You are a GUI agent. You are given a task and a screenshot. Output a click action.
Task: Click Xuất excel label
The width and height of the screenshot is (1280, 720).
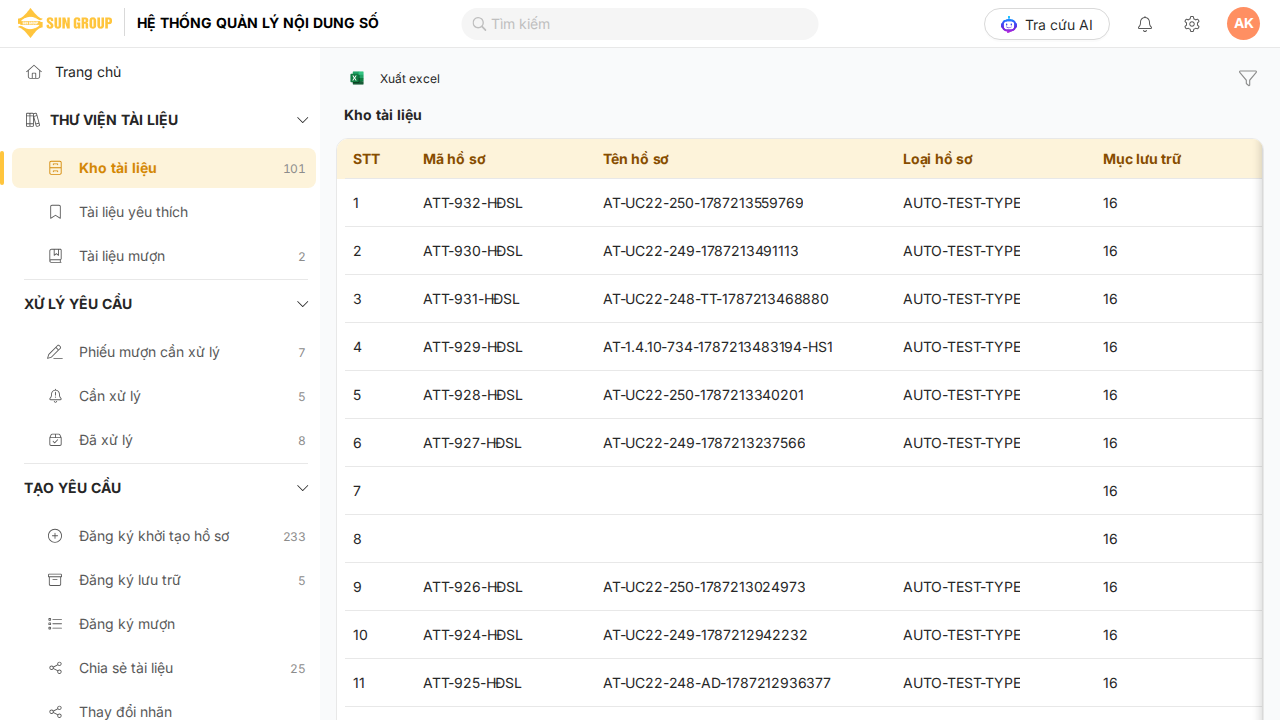pos(410,79)
